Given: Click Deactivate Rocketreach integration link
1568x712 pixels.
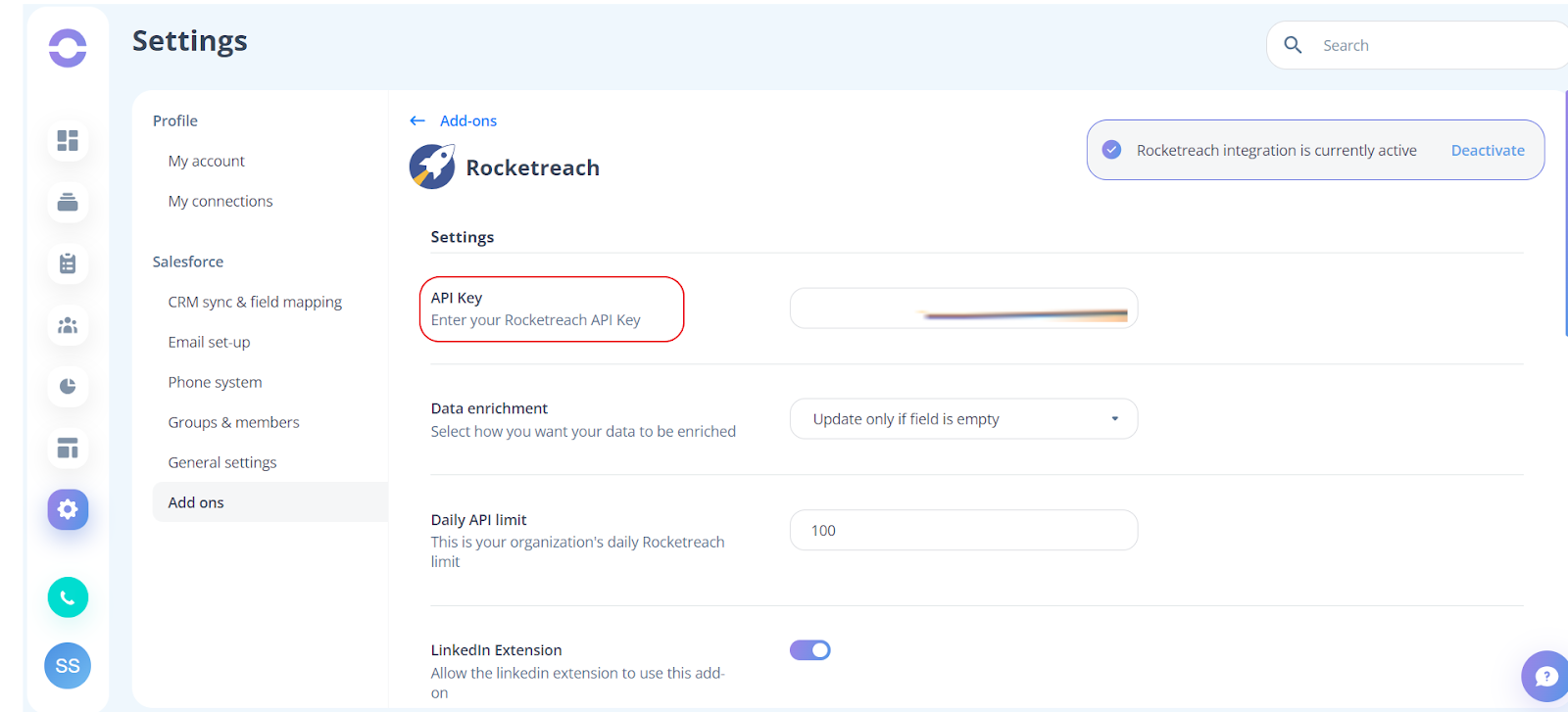Looking at the screenshot, I should (x=1488, y=150).
